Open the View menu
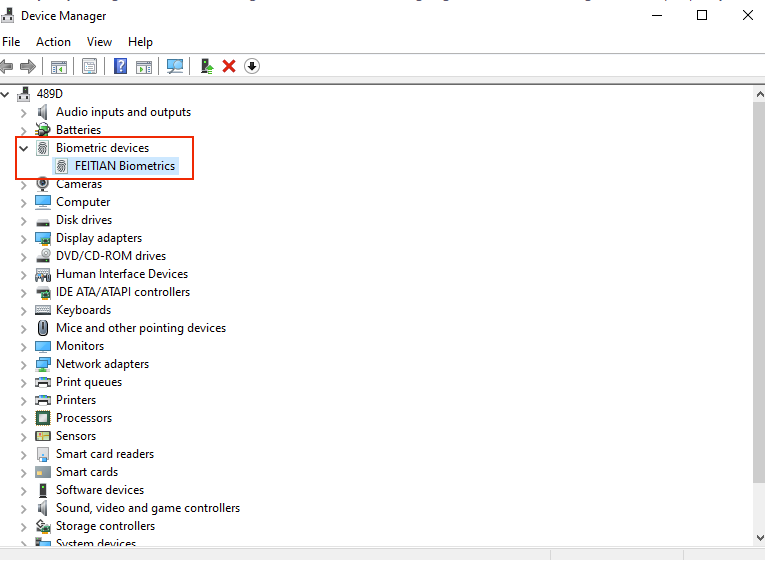The height and width of the screenshot is (565, 771). (99, 42)
